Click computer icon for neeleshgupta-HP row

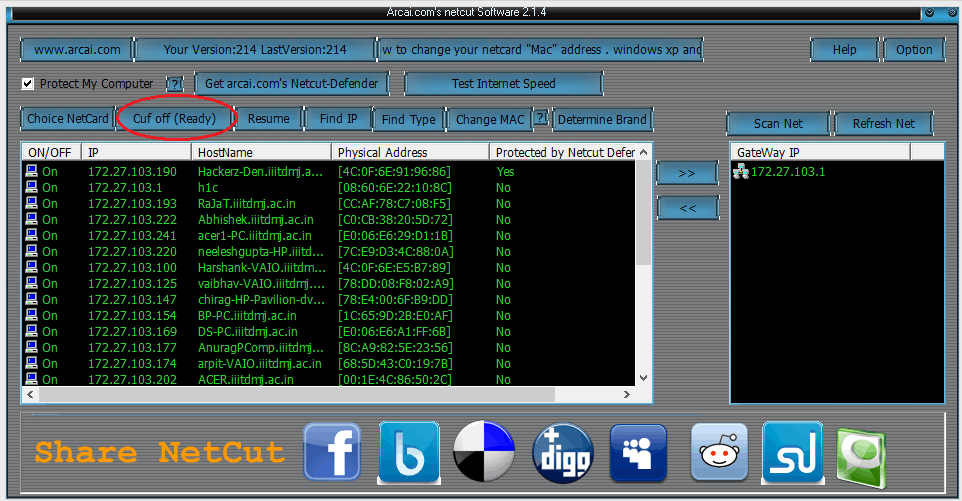point(31,251)
